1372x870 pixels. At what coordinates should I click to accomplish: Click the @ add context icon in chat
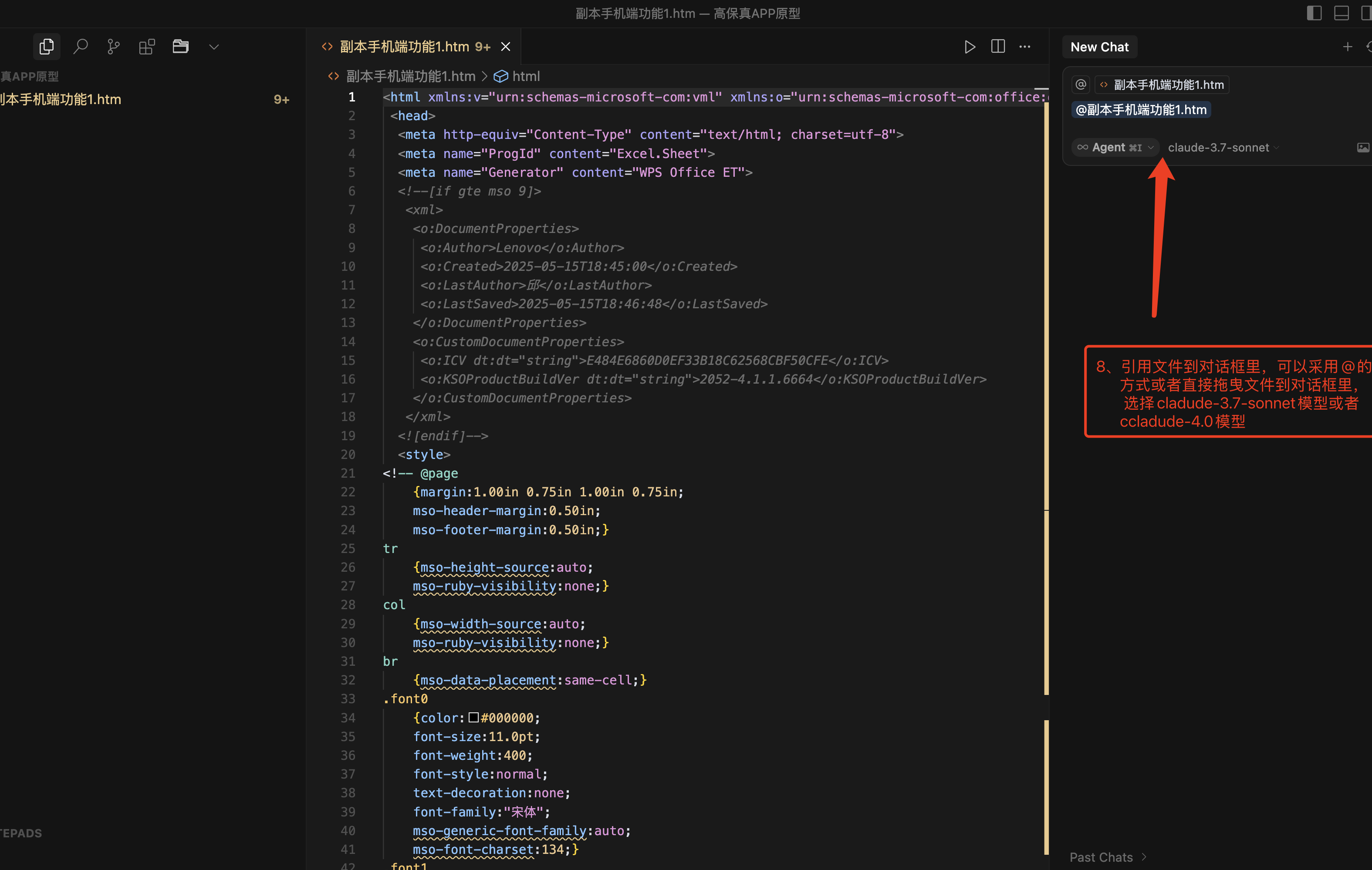(1081, 84)
